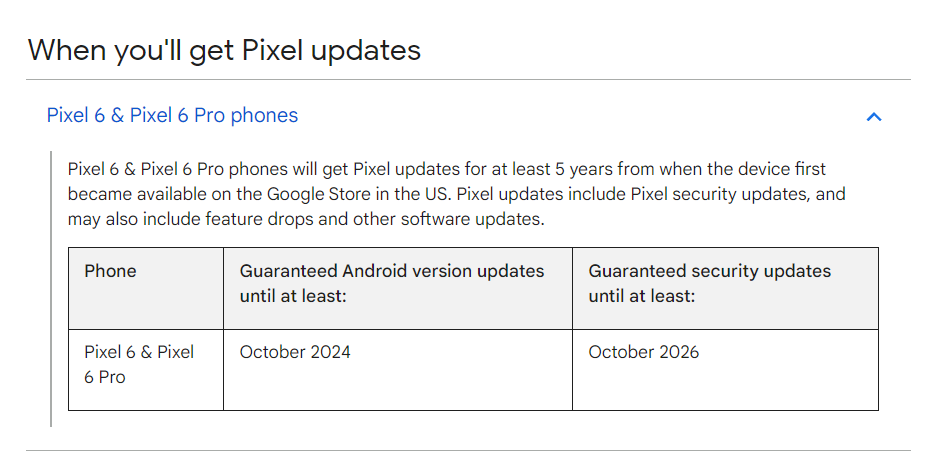Click the Pixel 6 & Pixel 6 Pro phones heading
The height and width of the screenshot is (469, 940).
pos(172,115)
